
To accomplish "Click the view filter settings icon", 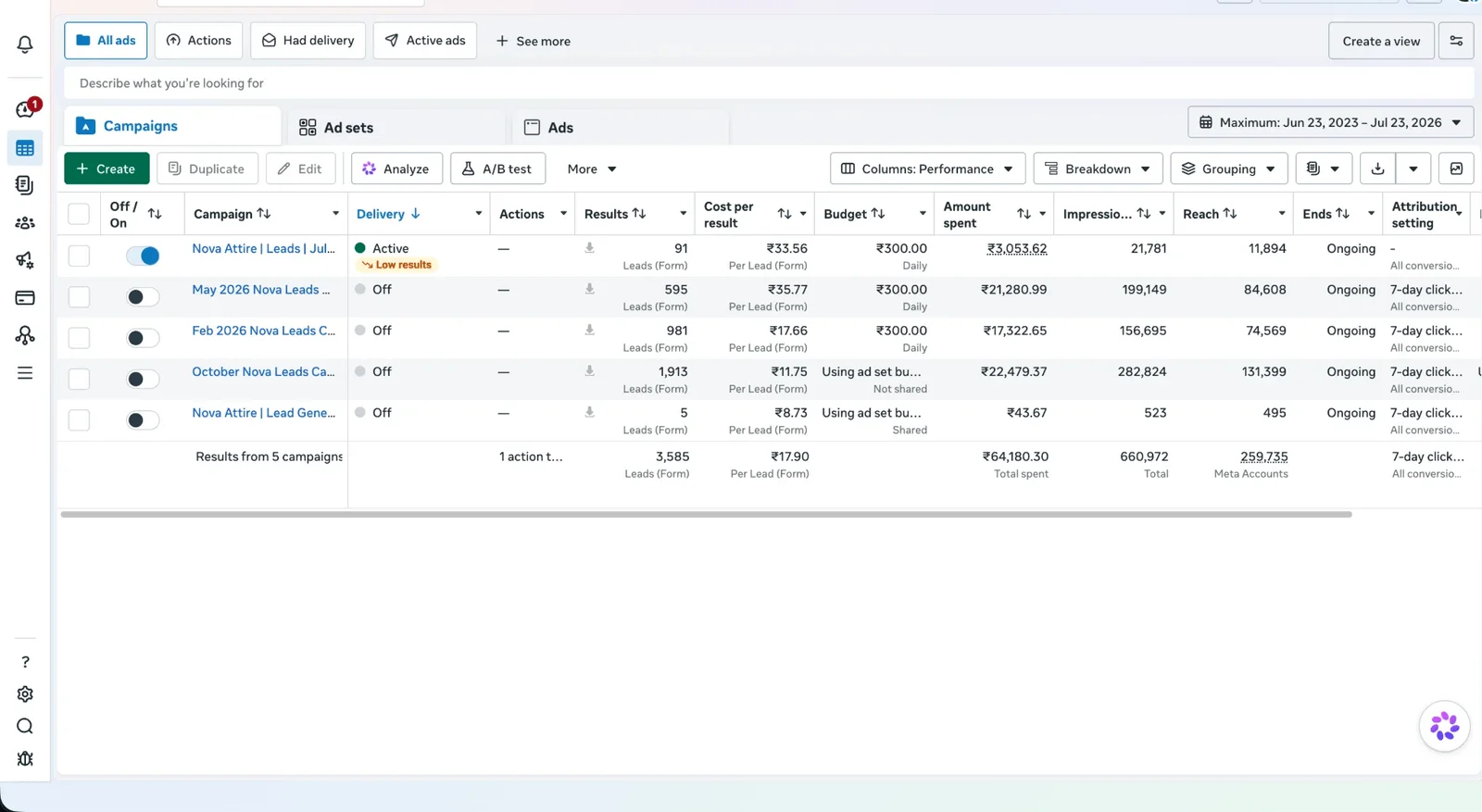I will coord(1456,41).
